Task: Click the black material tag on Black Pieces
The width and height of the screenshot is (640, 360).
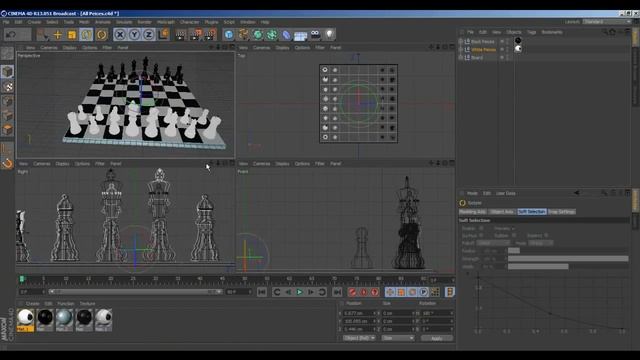Action: point(518,40)
